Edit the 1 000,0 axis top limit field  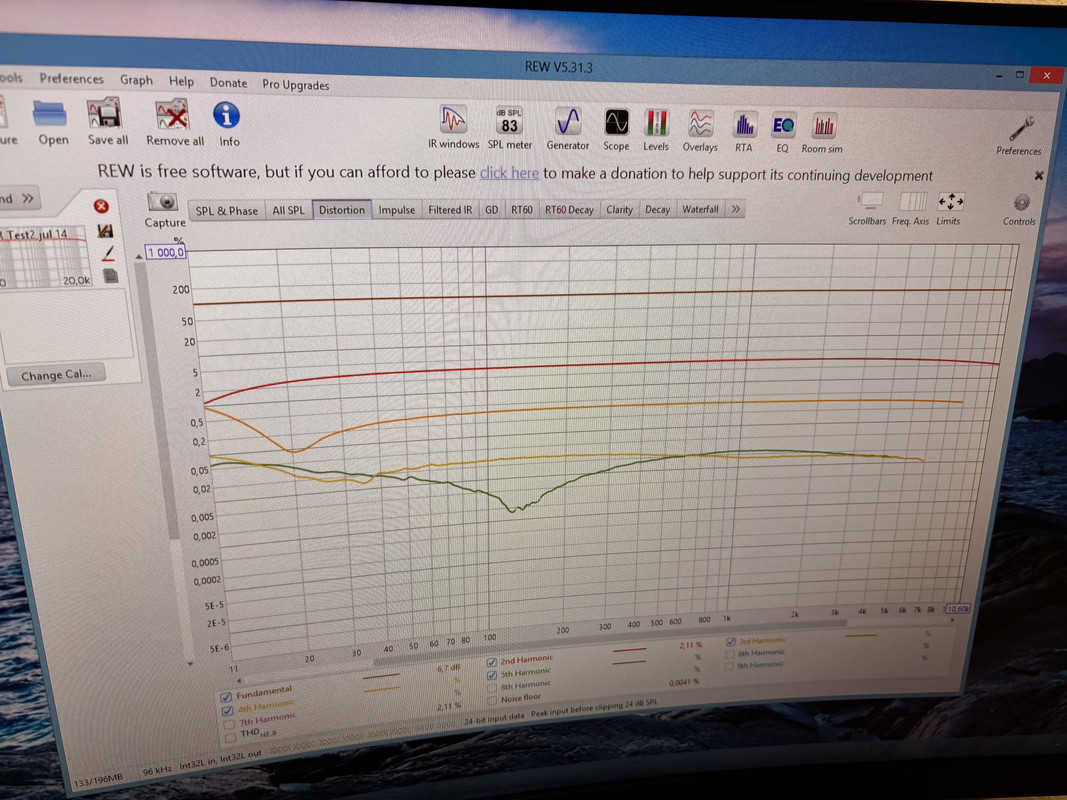pyautogui.click(x=166, y=252)
